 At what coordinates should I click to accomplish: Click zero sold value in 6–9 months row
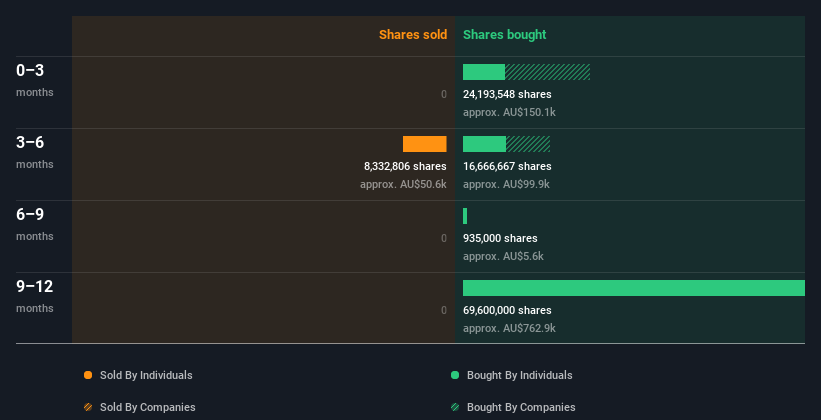444,238
